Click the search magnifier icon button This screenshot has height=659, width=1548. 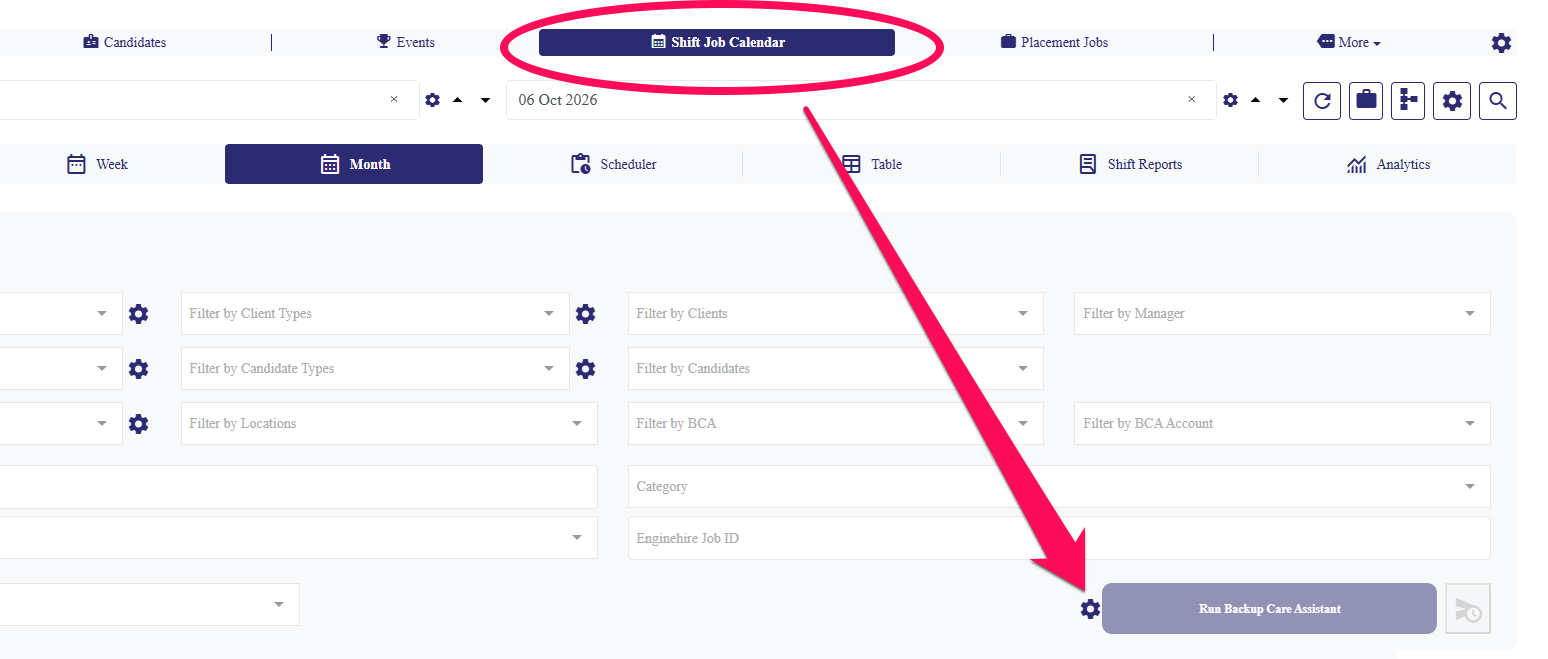click(1497, 101)
